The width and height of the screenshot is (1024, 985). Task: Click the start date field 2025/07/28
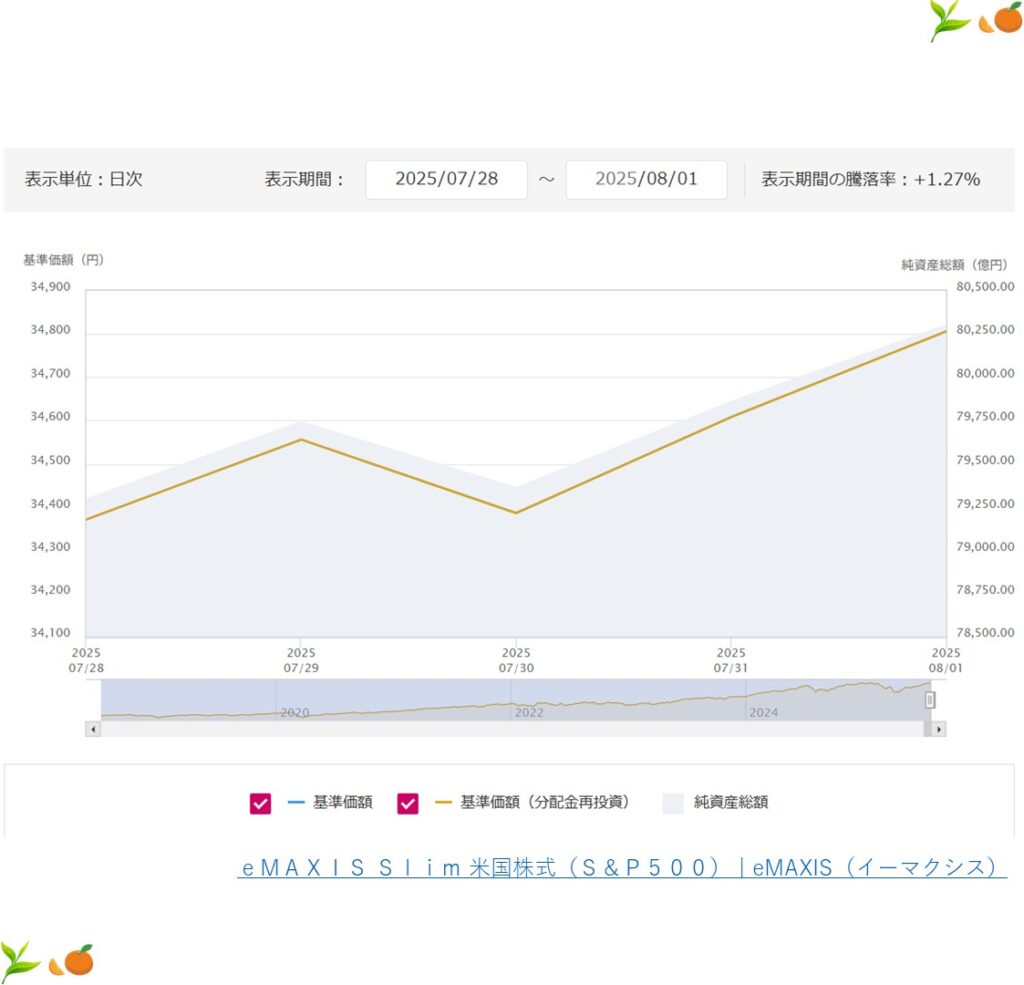coord(447,179)
